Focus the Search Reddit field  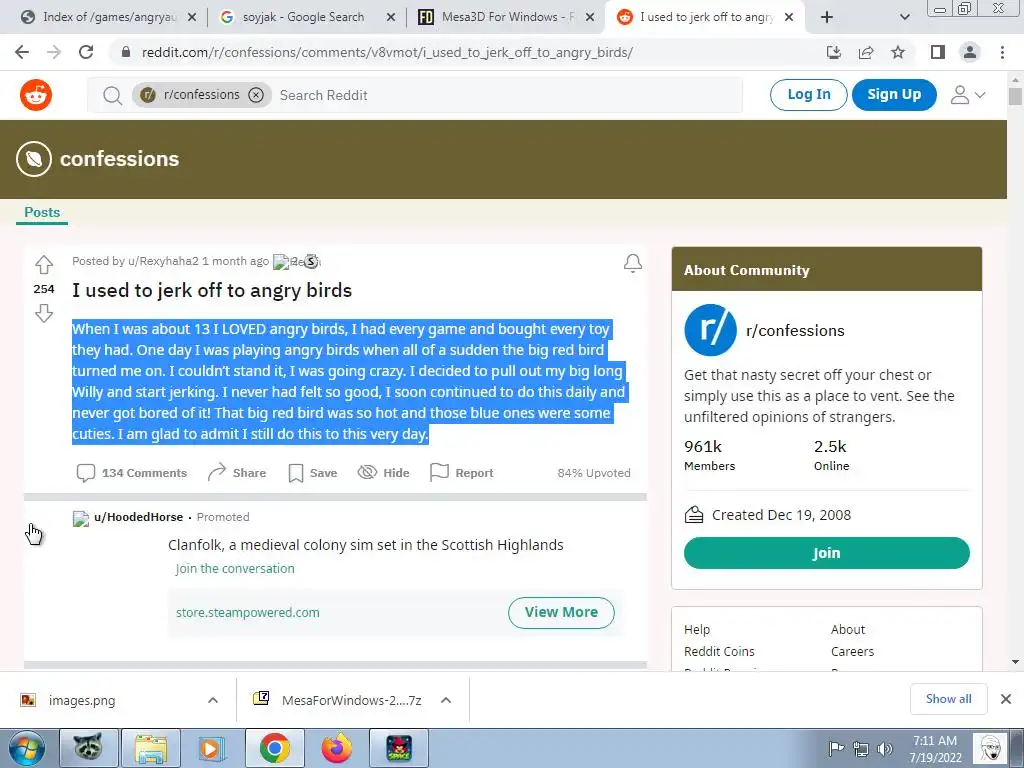click(506, 95)
